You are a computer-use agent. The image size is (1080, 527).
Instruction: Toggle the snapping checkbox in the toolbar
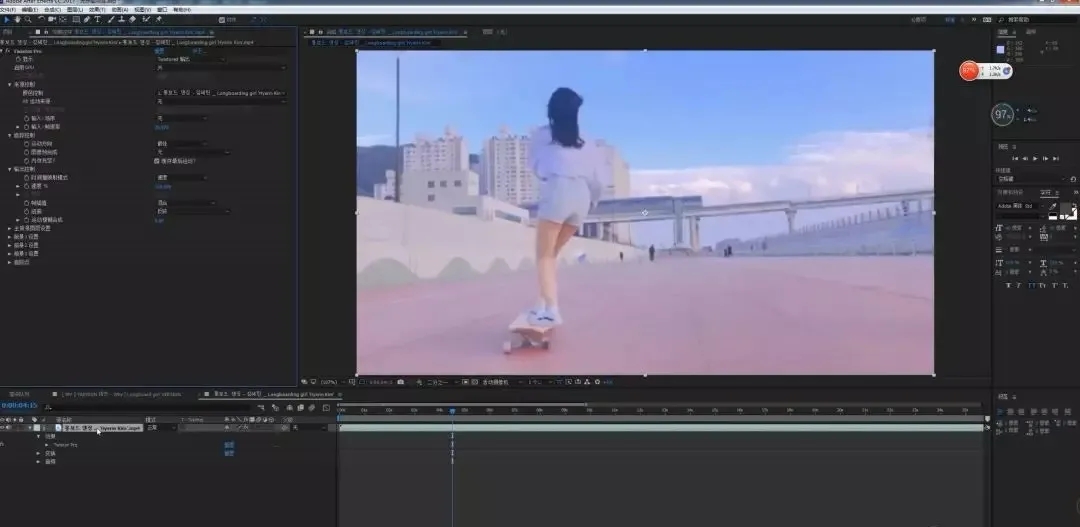click(222, 20)
